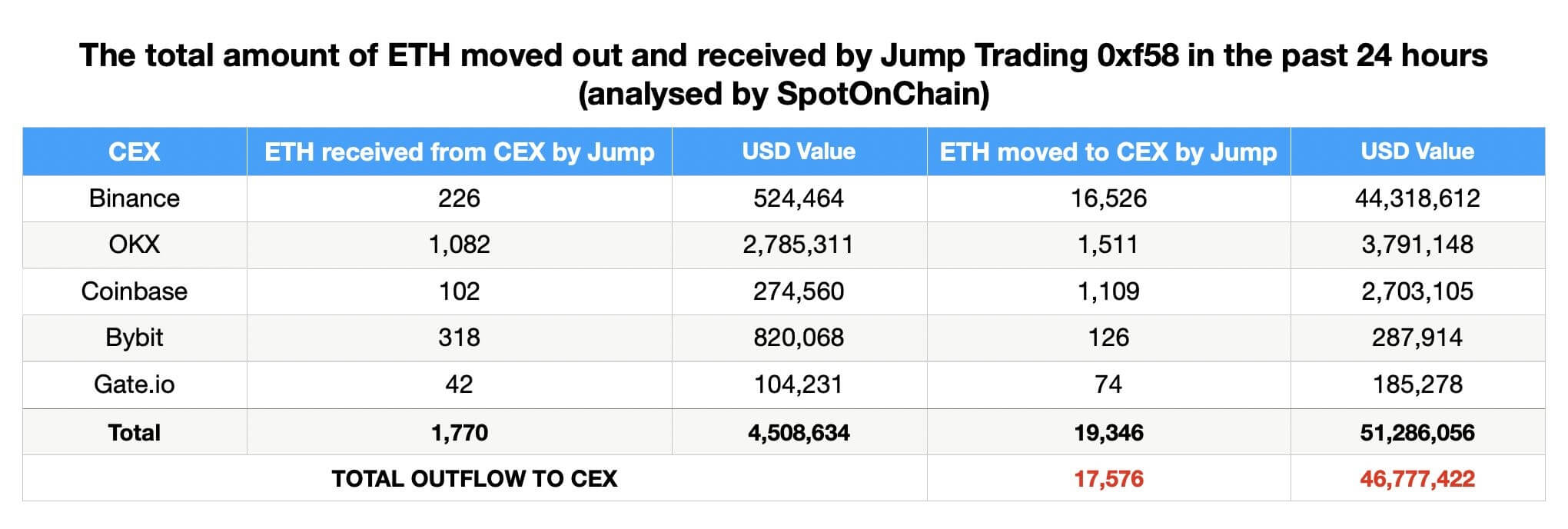Click the ETH moved to CEX by Jump header
Image resolution: width=1568 pixels, height=529 pixels.
coord(1108,151)
